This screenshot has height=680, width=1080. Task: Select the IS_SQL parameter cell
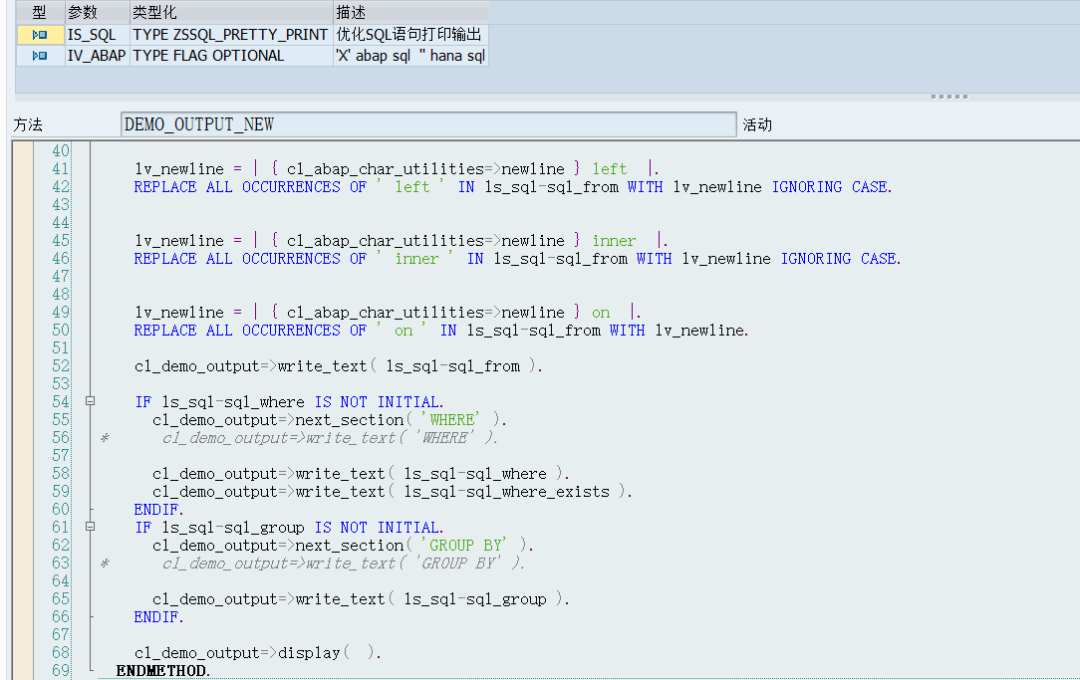pyautogui.click(x=97, y=34)
